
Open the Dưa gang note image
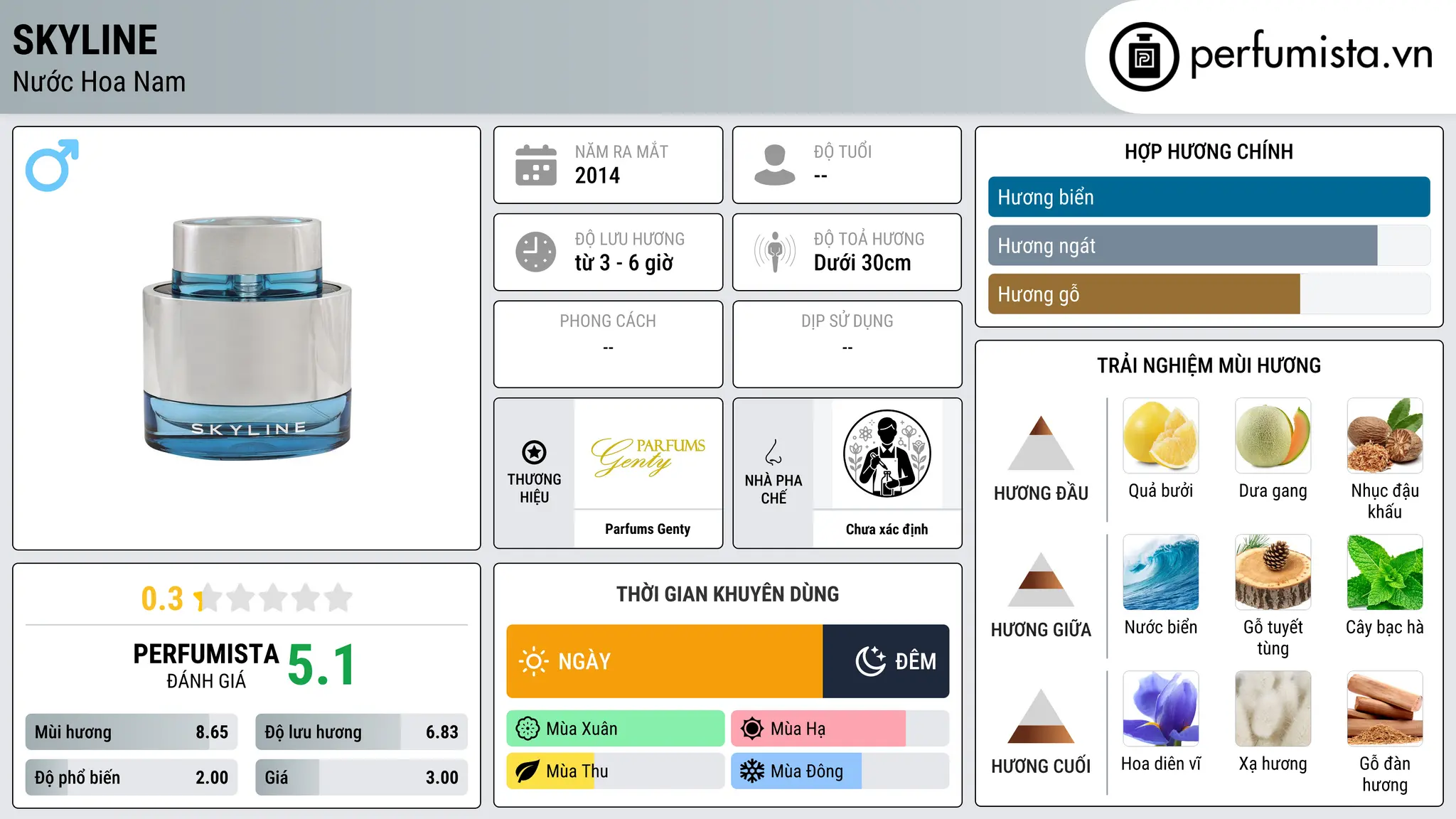[1273, 436]
